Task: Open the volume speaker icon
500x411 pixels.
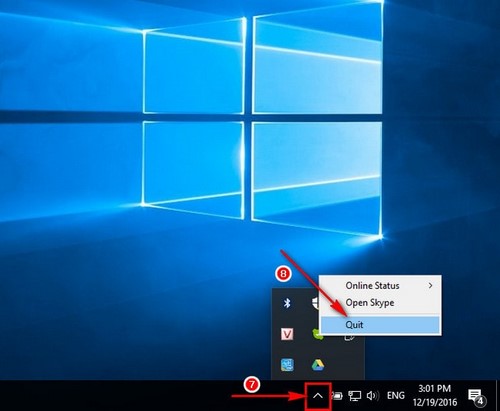Action: point(373,396)
